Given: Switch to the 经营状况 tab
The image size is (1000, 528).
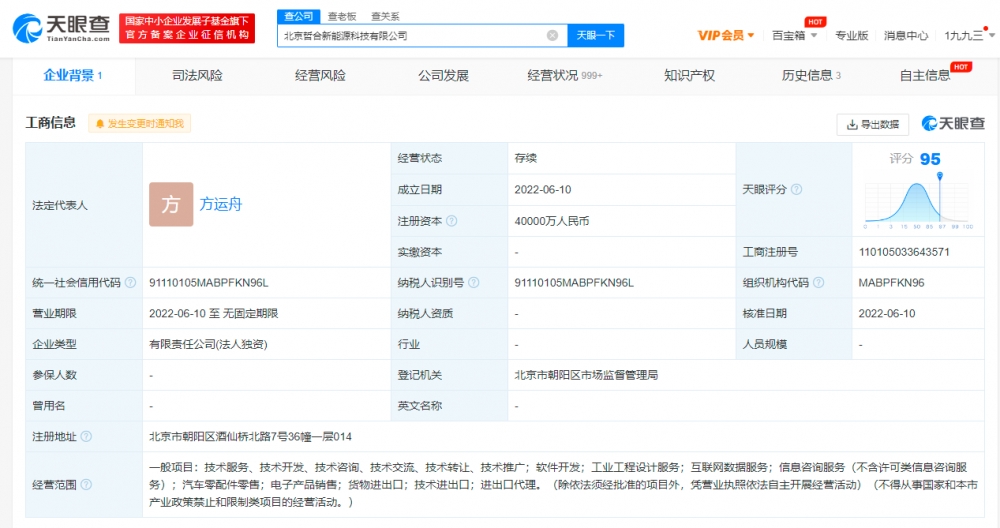Looking at the screenshot, I should [x=565, y=76].
